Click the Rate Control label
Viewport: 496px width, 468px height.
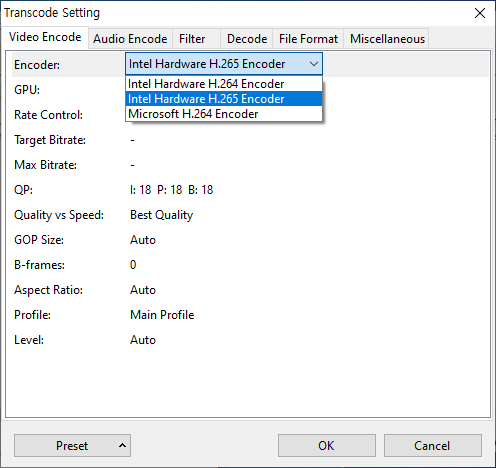48,115
